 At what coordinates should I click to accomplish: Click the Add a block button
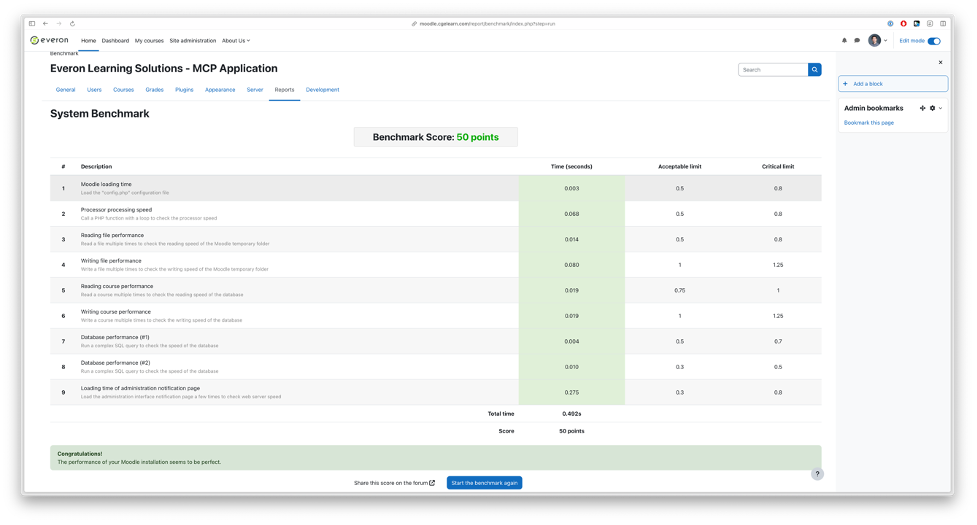coord(892,84)
